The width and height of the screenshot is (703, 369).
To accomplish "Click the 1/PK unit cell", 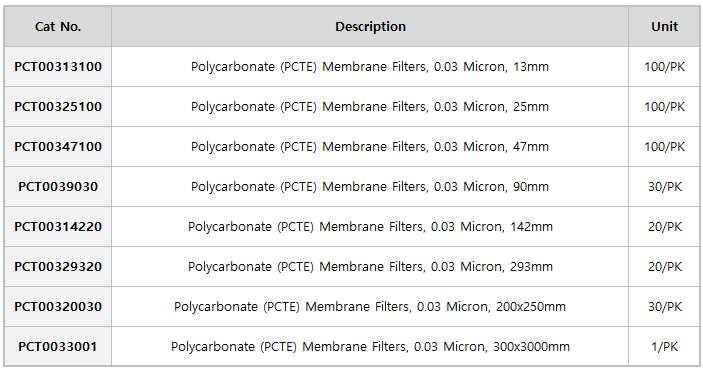I will [x=664, y=347].
